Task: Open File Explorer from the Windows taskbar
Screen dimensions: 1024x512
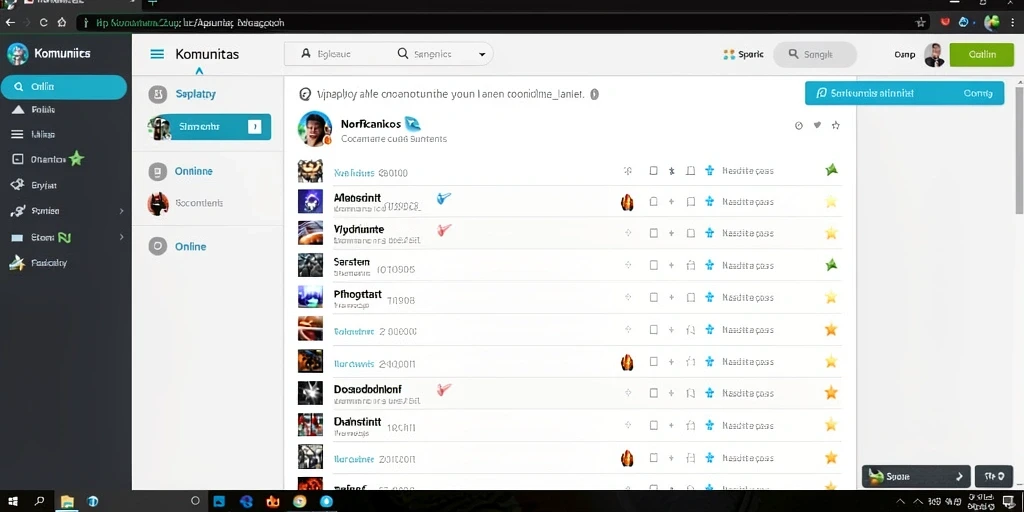Action: point(67,502)
